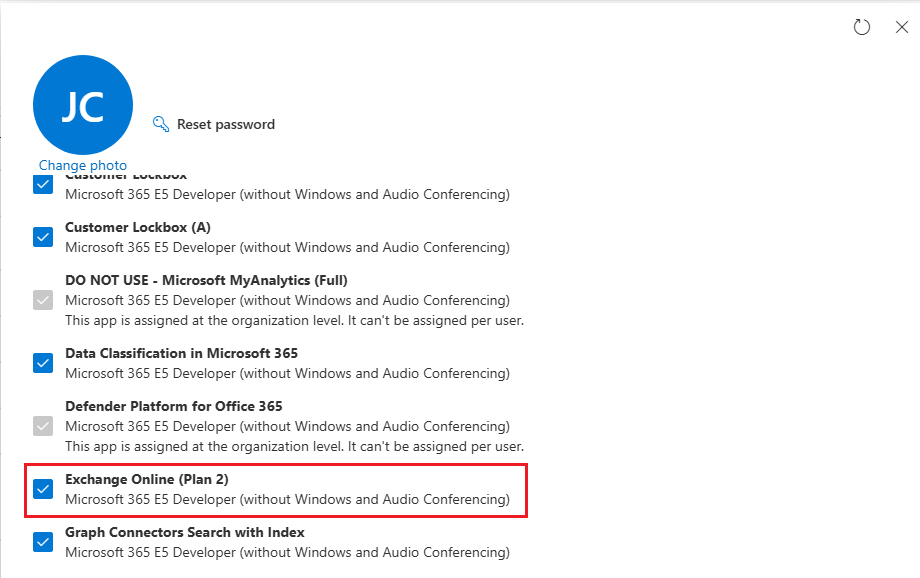Click the Exchange Online (Plan 2) label

point(147,479)
